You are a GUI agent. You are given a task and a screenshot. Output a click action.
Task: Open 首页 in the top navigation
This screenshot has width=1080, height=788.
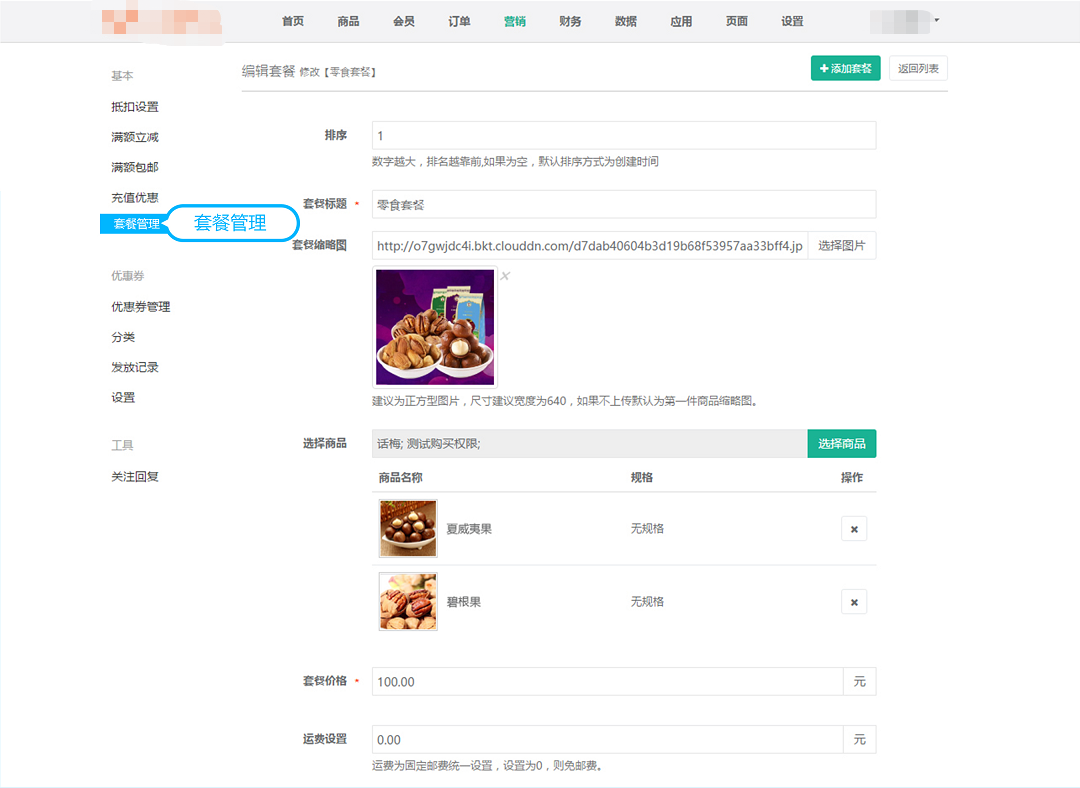(x=293, y=21)
